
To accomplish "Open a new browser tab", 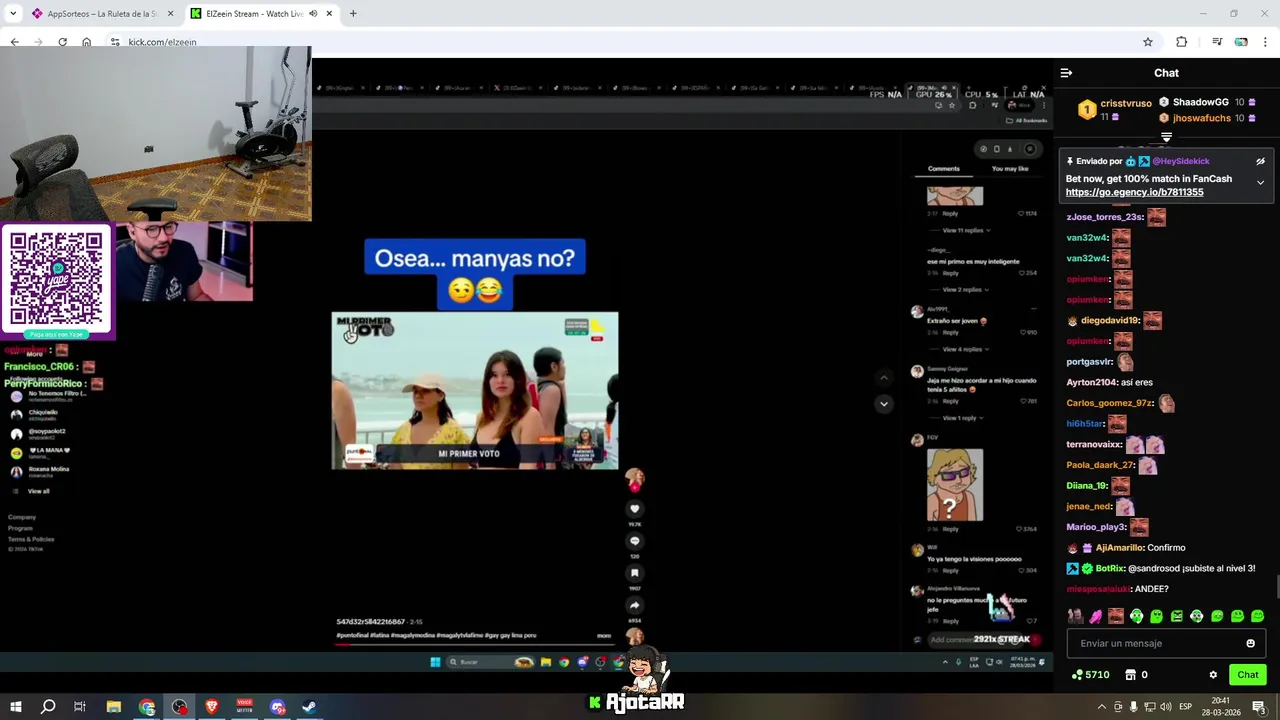I will click(x=353, y=14).
